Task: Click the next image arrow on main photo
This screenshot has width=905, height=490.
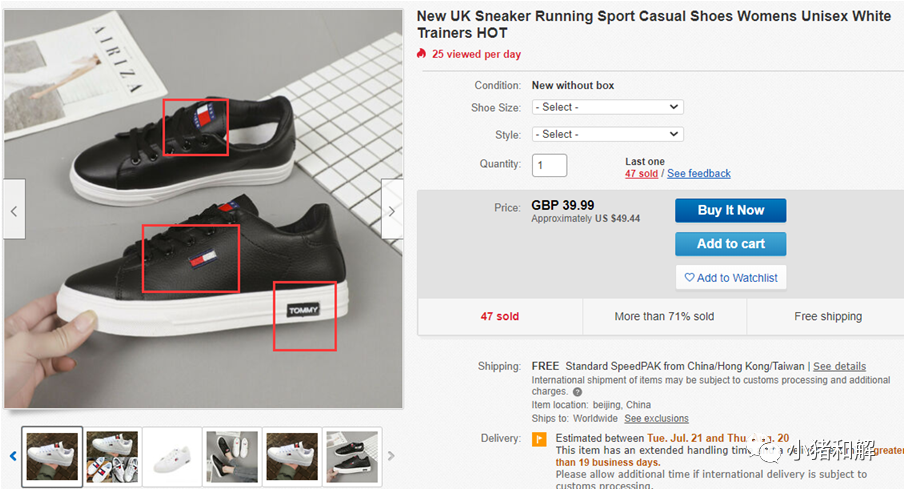Action: click(x=392, y=211)
